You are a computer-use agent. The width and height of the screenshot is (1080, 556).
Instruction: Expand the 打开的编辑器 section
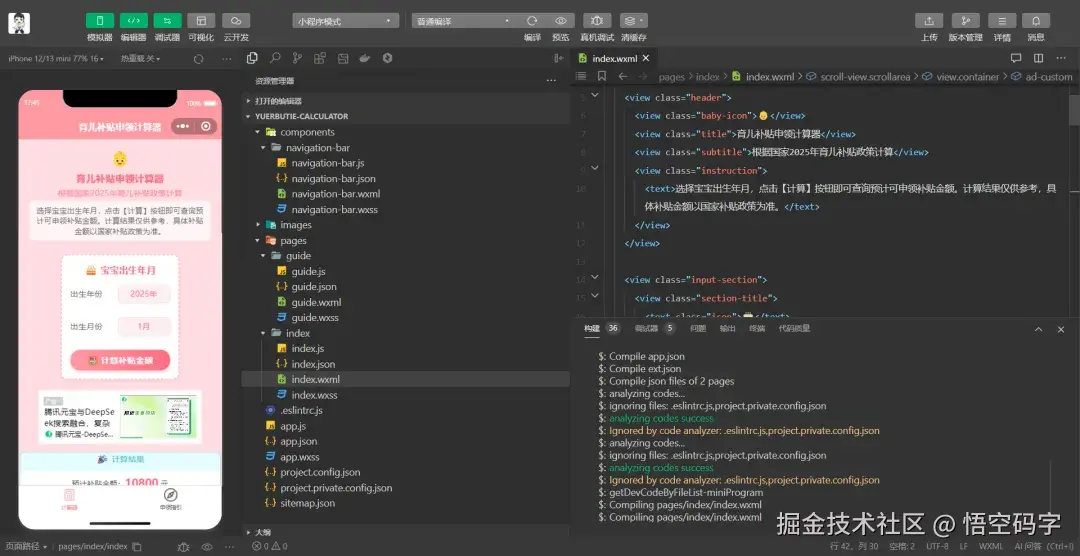(278, 101)
